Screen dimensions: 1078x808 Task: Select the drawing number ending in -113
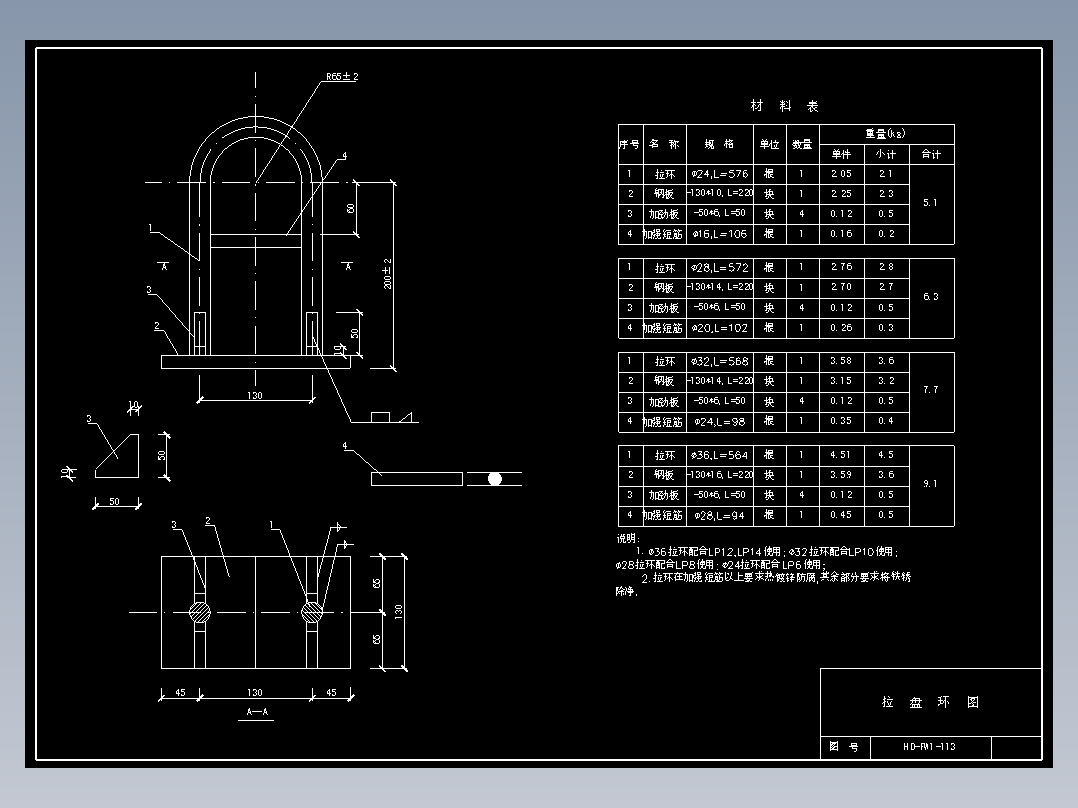point(930,747)
